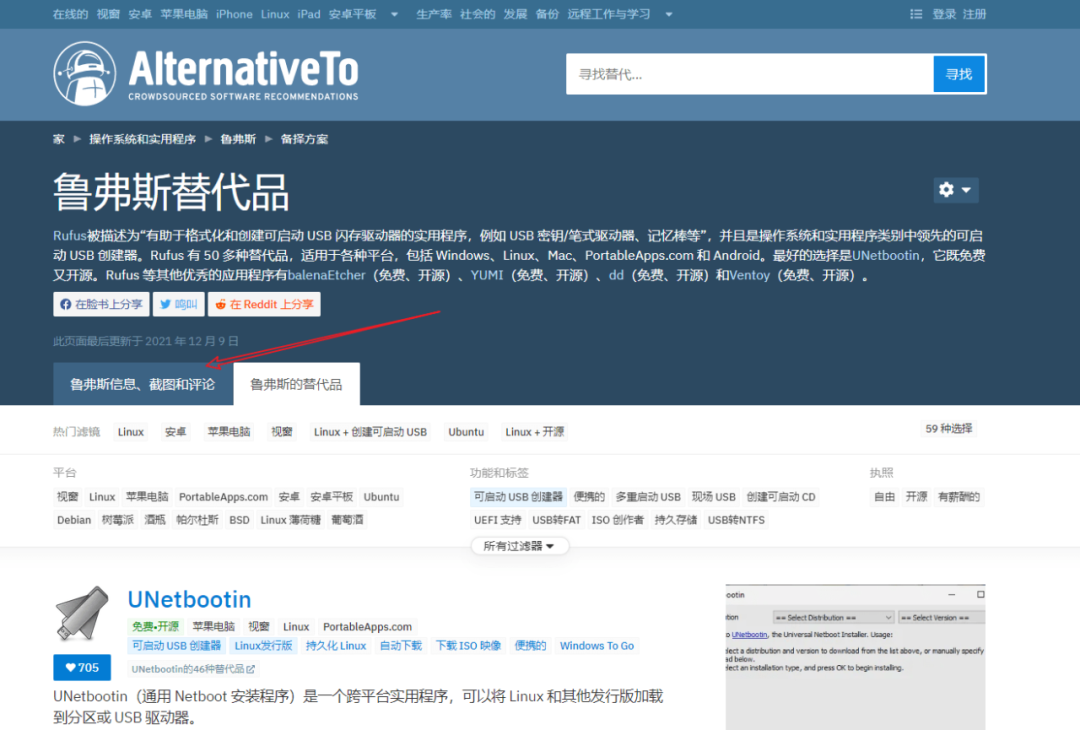The width and height of the screenshot is (1080, 730).
Task: Toggle the PortableApps.com platform filter
Action: [x=223, y=497]
